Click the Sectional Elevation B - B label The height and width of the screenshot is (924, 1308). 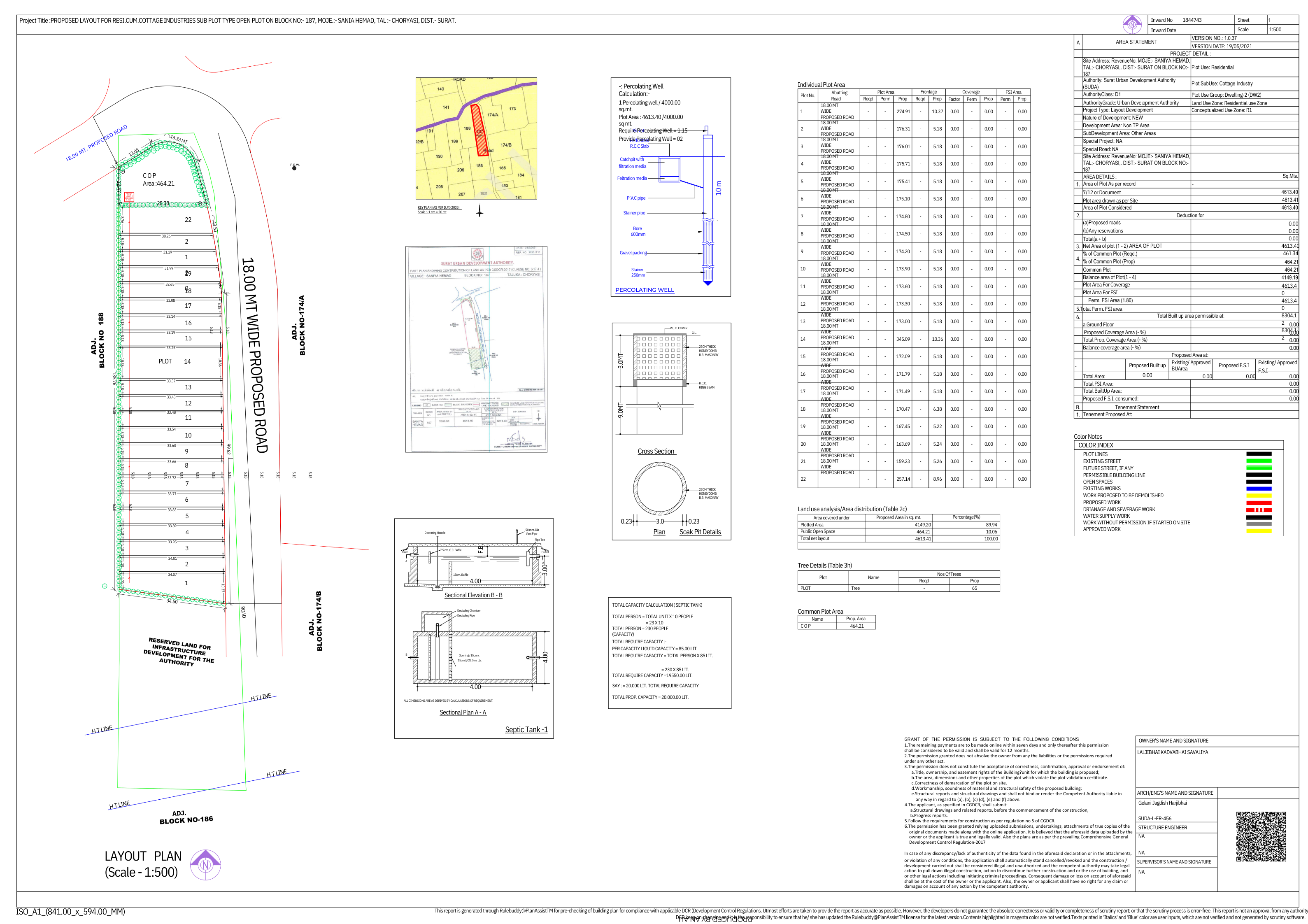pos(473,595)
